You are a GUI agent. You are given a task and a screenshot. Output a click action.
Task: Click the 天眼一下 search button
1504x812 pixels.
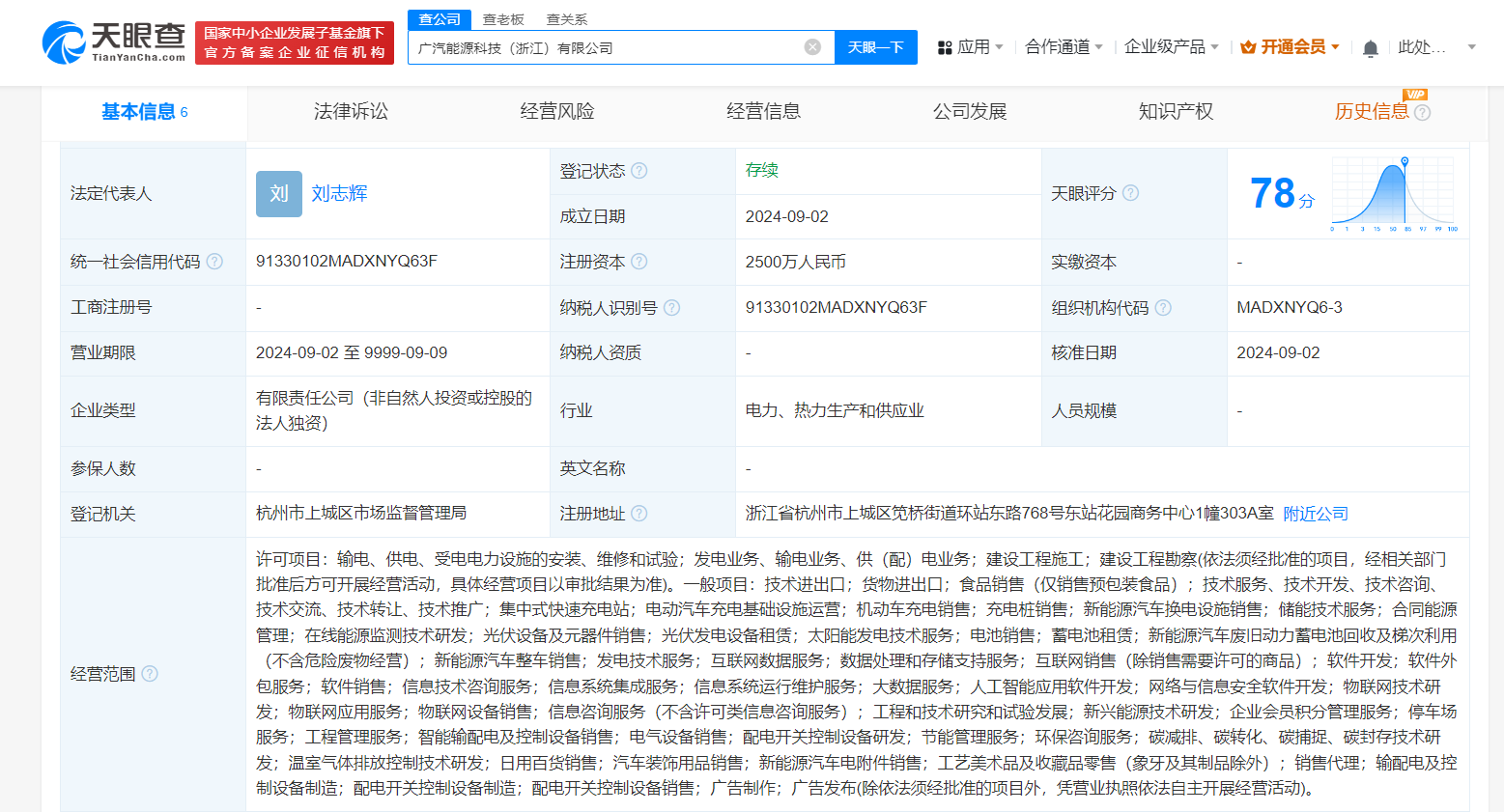(875, 46)
